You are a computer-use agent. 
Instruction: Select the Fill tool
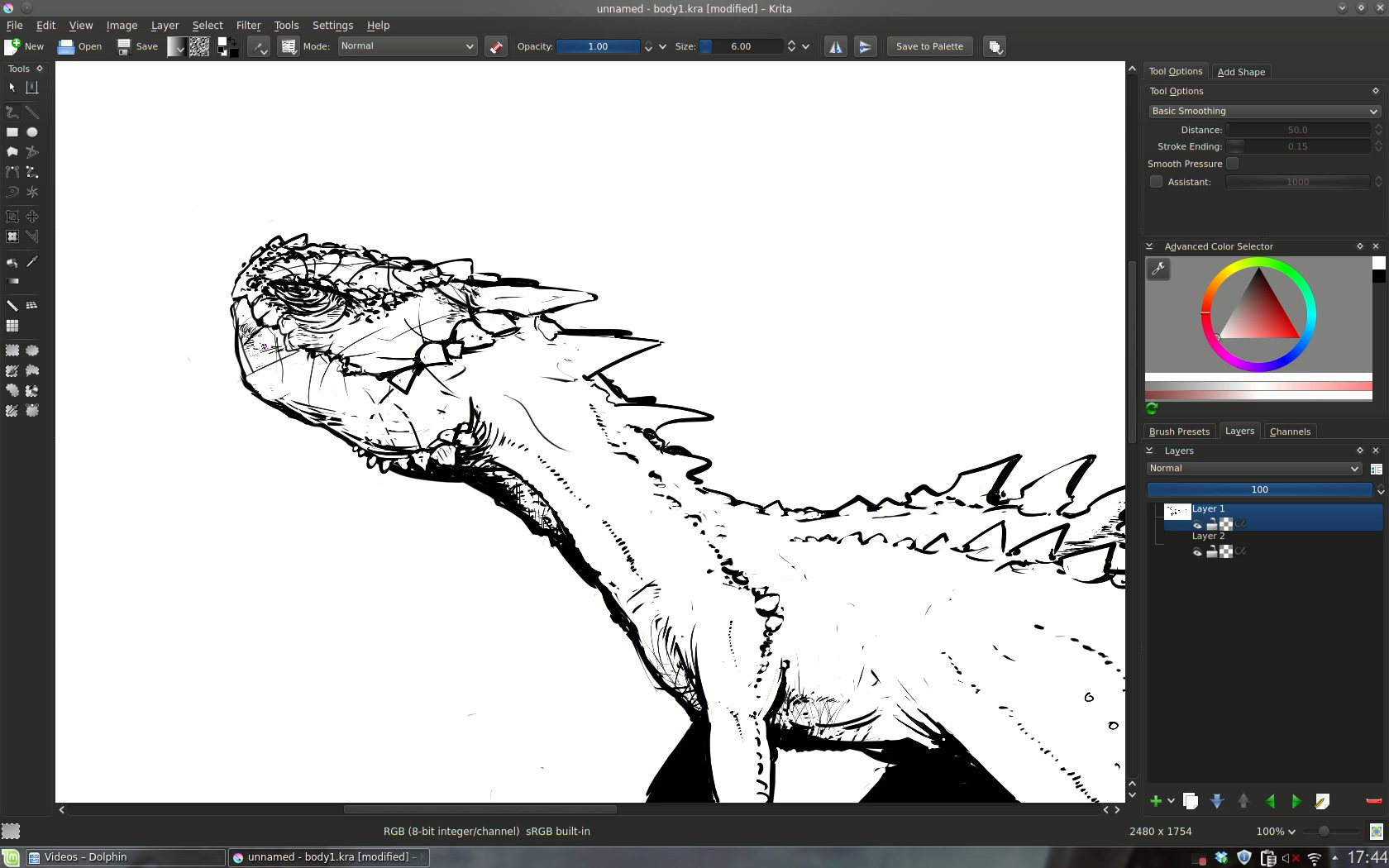point(12,262)
